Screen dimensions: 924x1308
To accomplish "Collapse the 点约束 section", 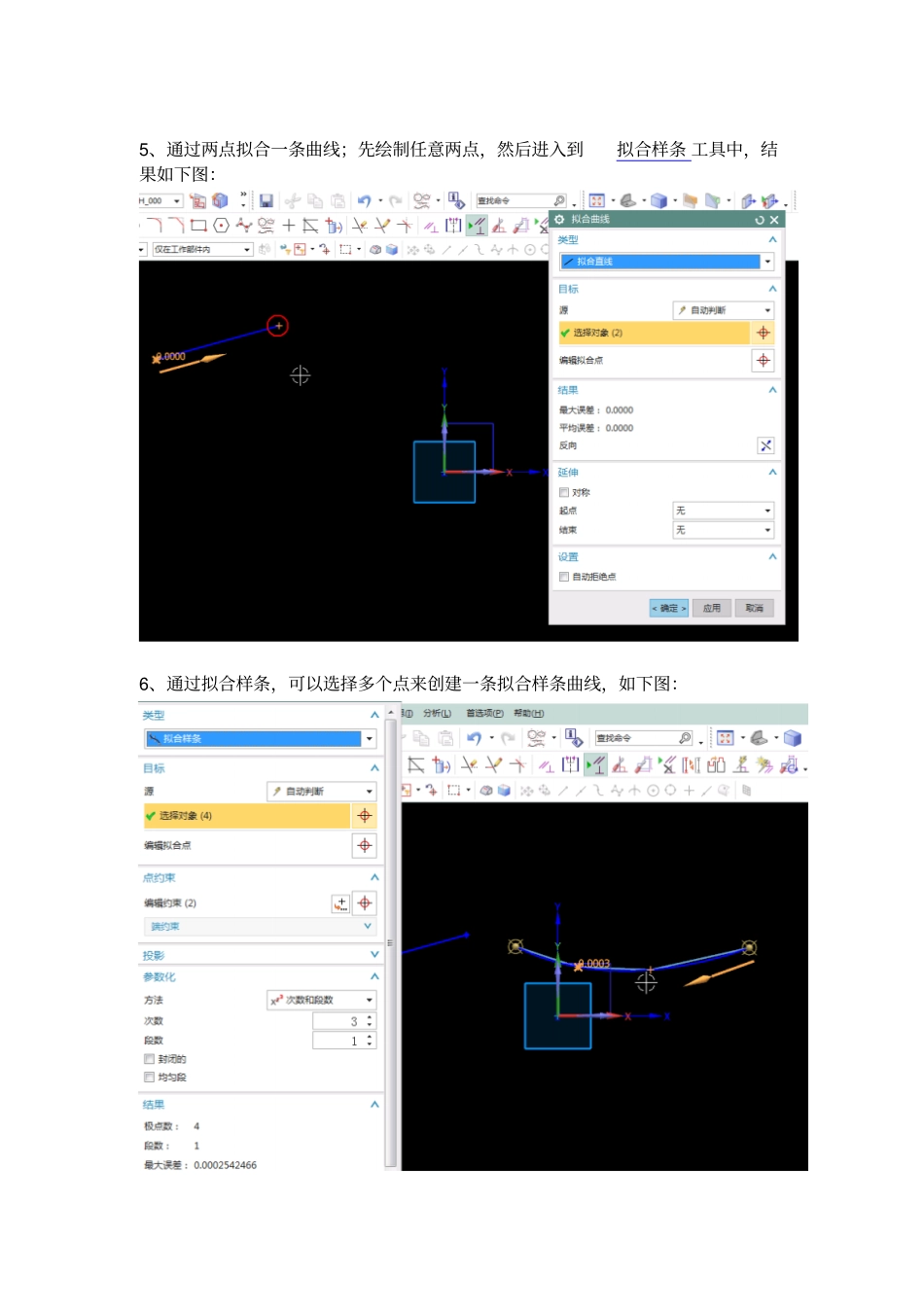I will click(x=374, y=877).
